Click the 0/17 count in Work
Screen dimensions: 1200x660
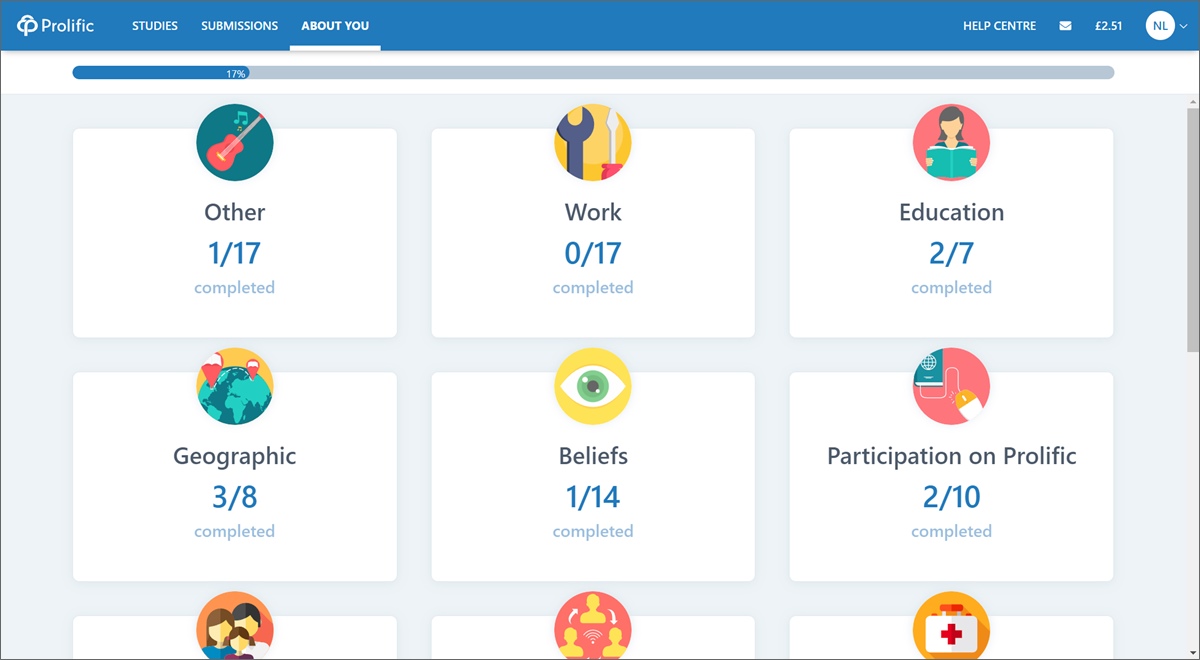pyautogui.click(x=593, y=253)
